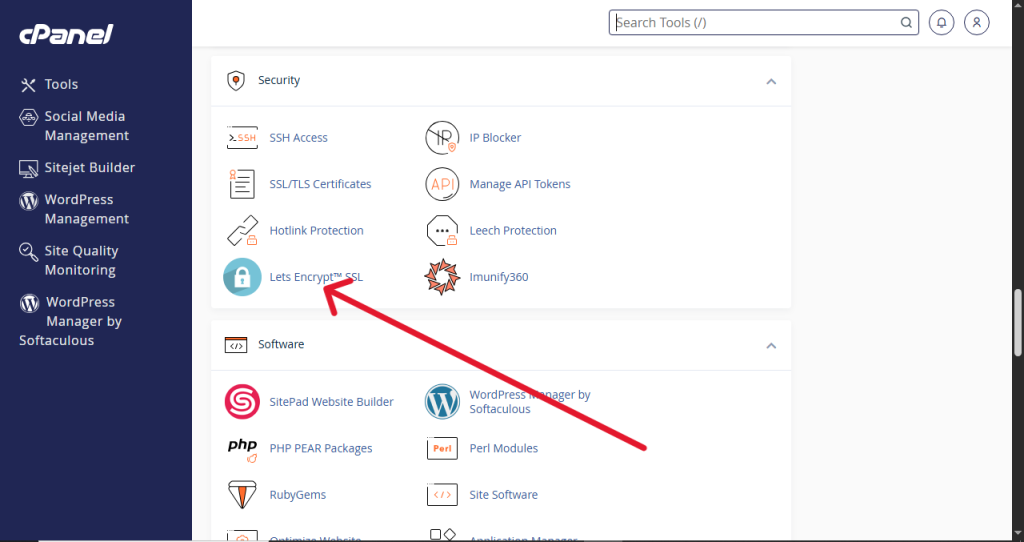
Task: Click WordPress Manager by Softaculous sidebar icon
Action: (29, 303)
